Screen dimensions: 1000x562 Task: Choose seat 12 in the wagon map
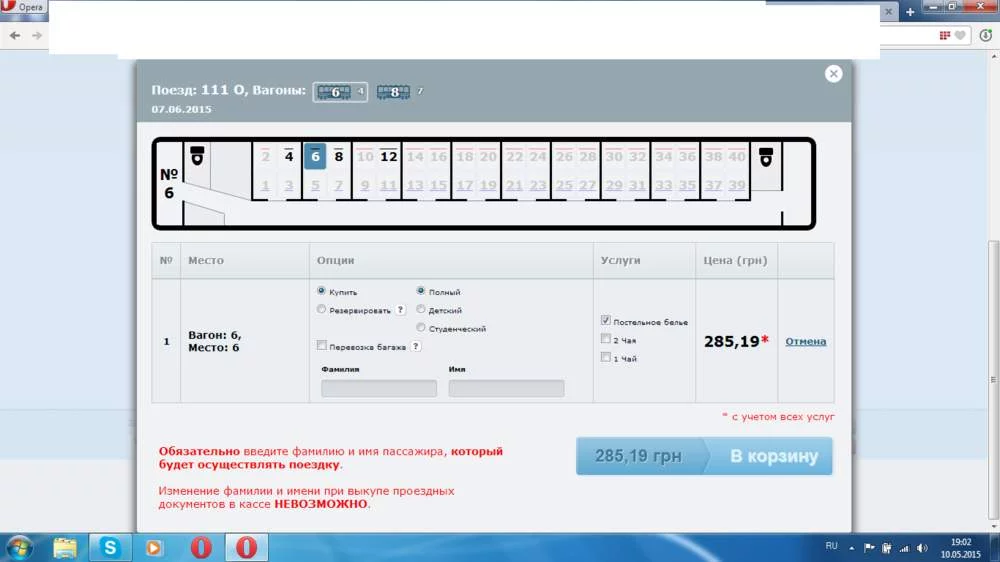pos(388,156)
